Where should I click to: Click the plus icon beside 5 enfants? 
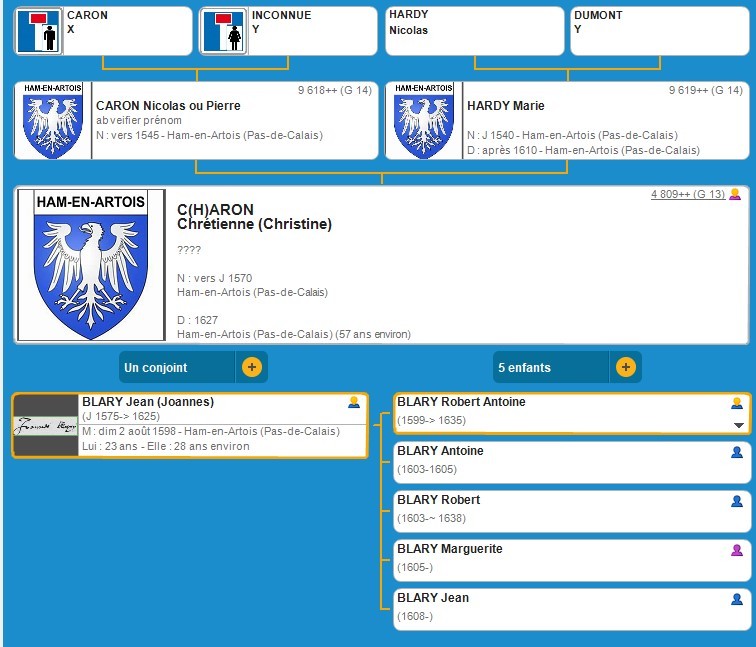click(625, 367)
